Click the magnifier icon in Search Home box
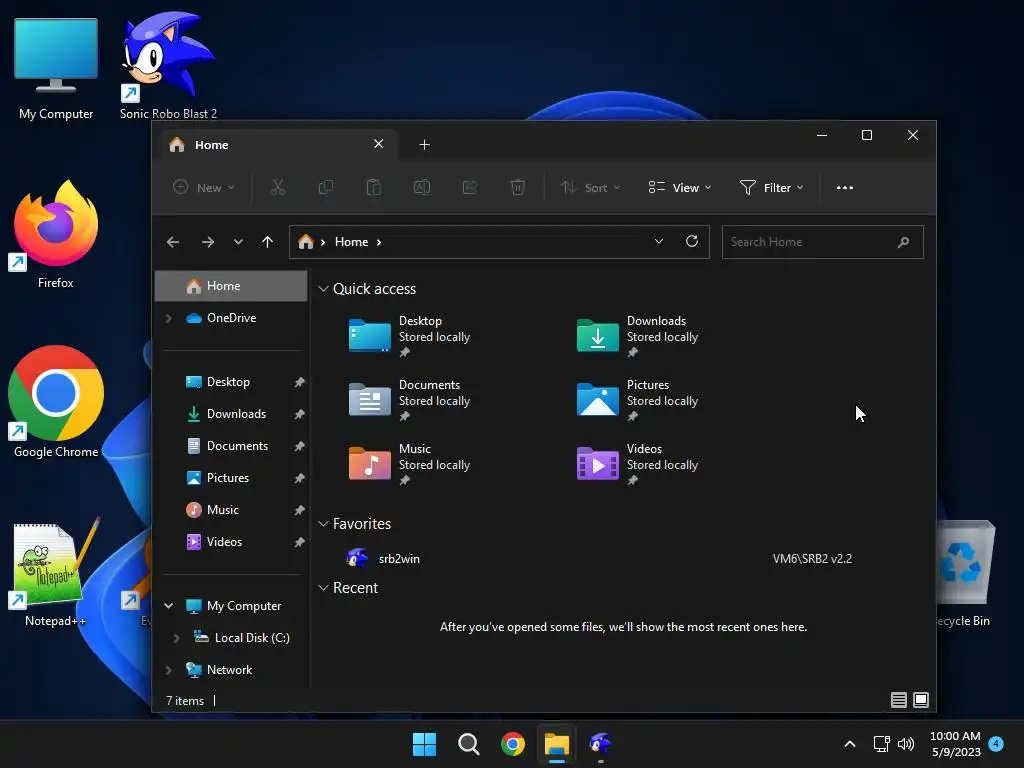The width and height of the screenshot is (1024, 768). click(x=903, y=242)
